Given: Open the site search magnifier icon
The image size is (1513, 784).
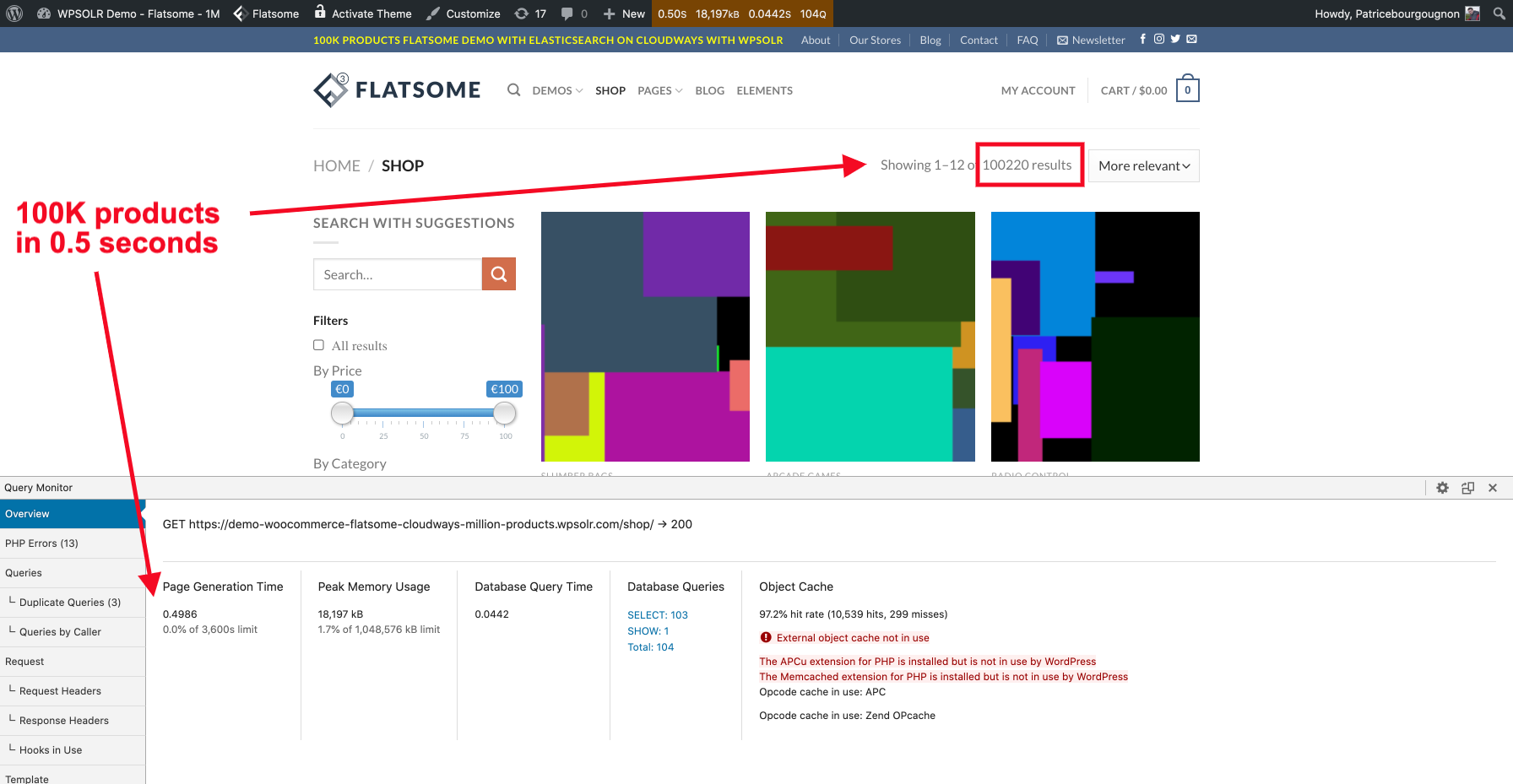Looking at the screenshot, I should [x=513, y=90].
